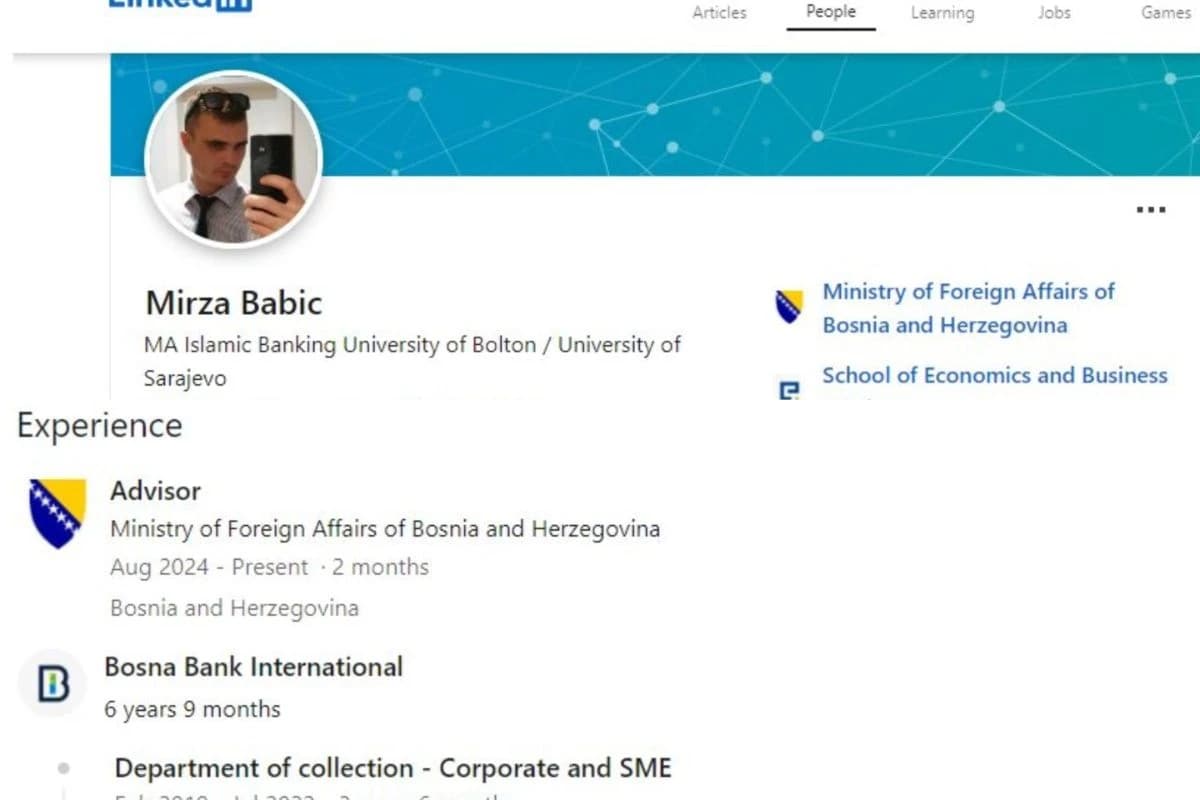Image resolution: width=1200 pixels, height=800 pixels.
Task: Click Department of collection - Corporate and SME
Action: pyautogui.click(x=393, y=769)
